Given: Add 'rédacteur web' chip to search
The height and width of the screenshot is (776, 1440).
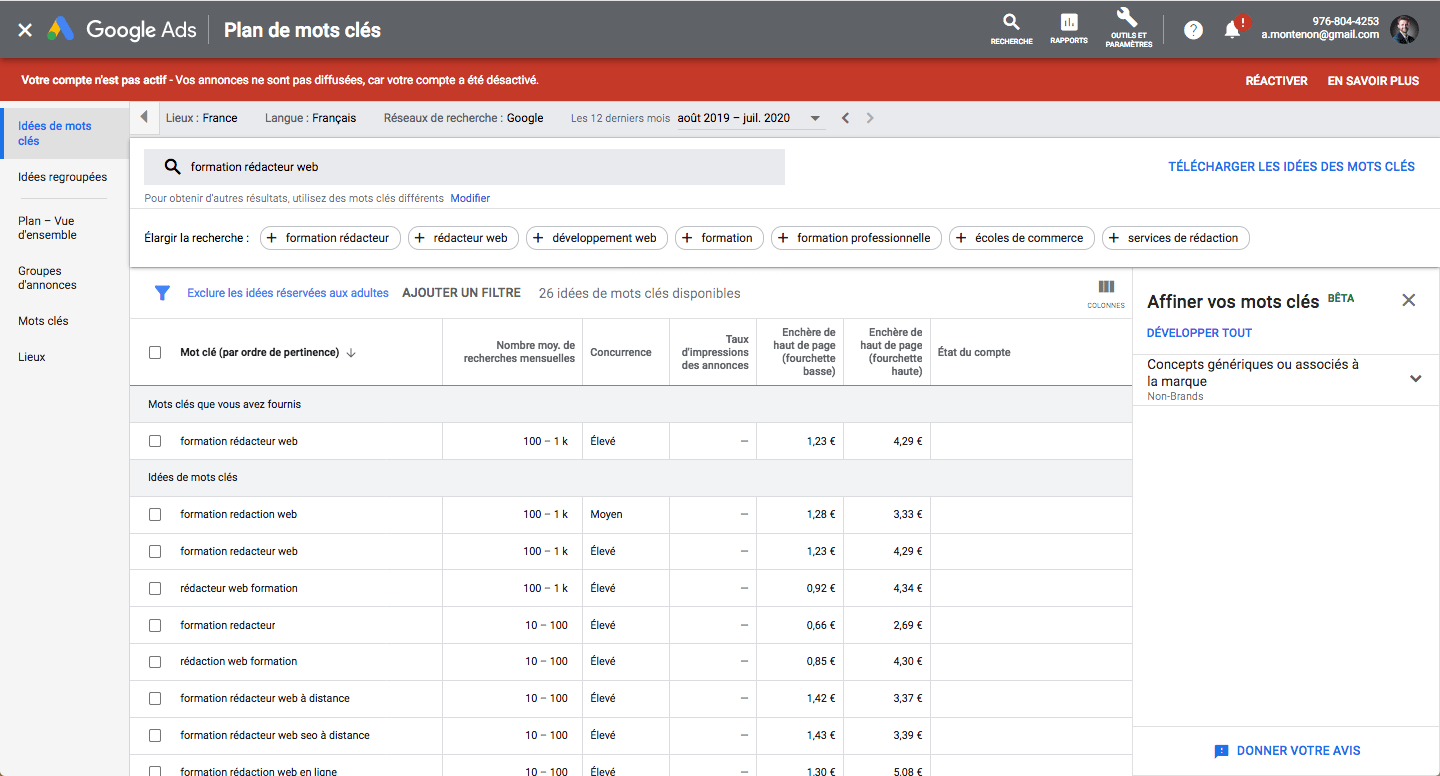Looking at the screenshot, I should (463, 238).
